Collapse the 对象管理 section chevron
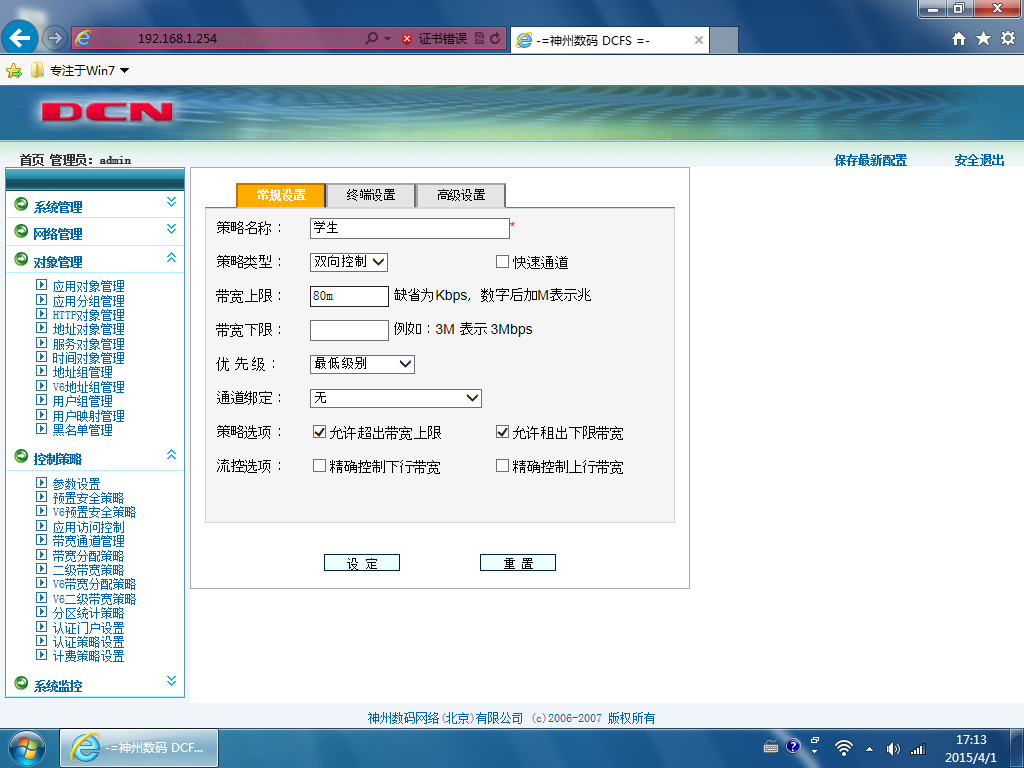This screenshot has height=768, width=1024. click(171, 257)
